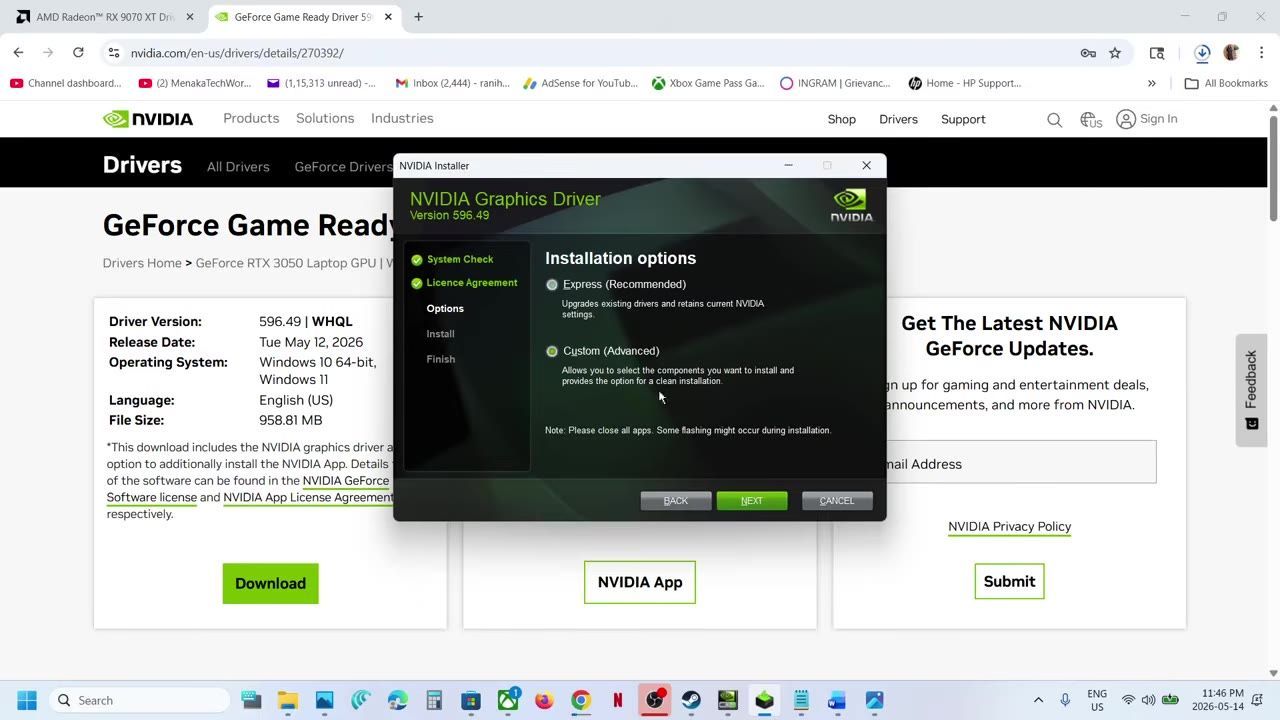1280x720 pixels.
Task: Click the BACK button in installer
Action: (x=676, y=501)
